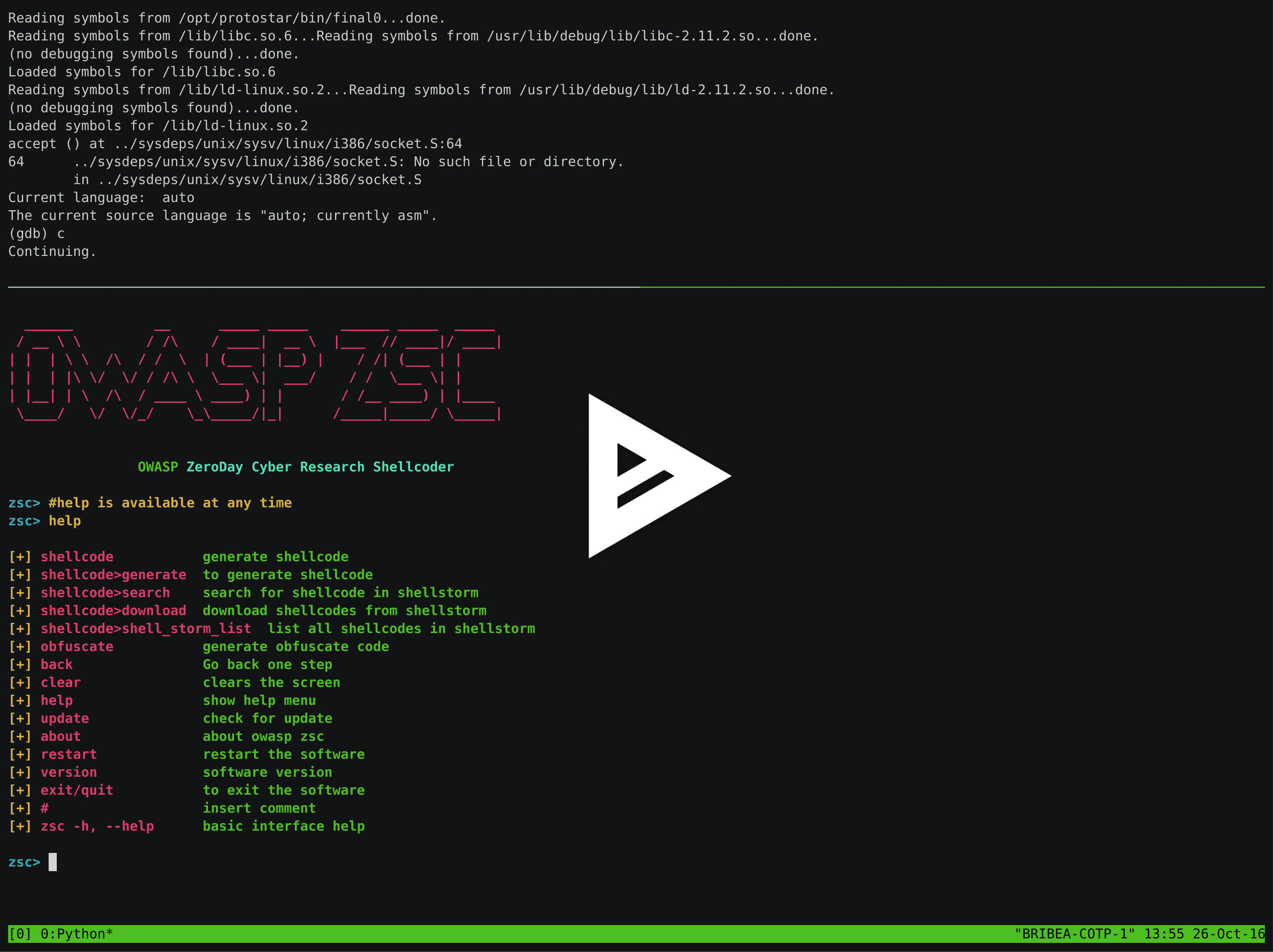Viewport: 1273px width, 952px height.
Task: Click 'list all shellcodes in shellstorm' text
Action: click(x=402, y=628)
